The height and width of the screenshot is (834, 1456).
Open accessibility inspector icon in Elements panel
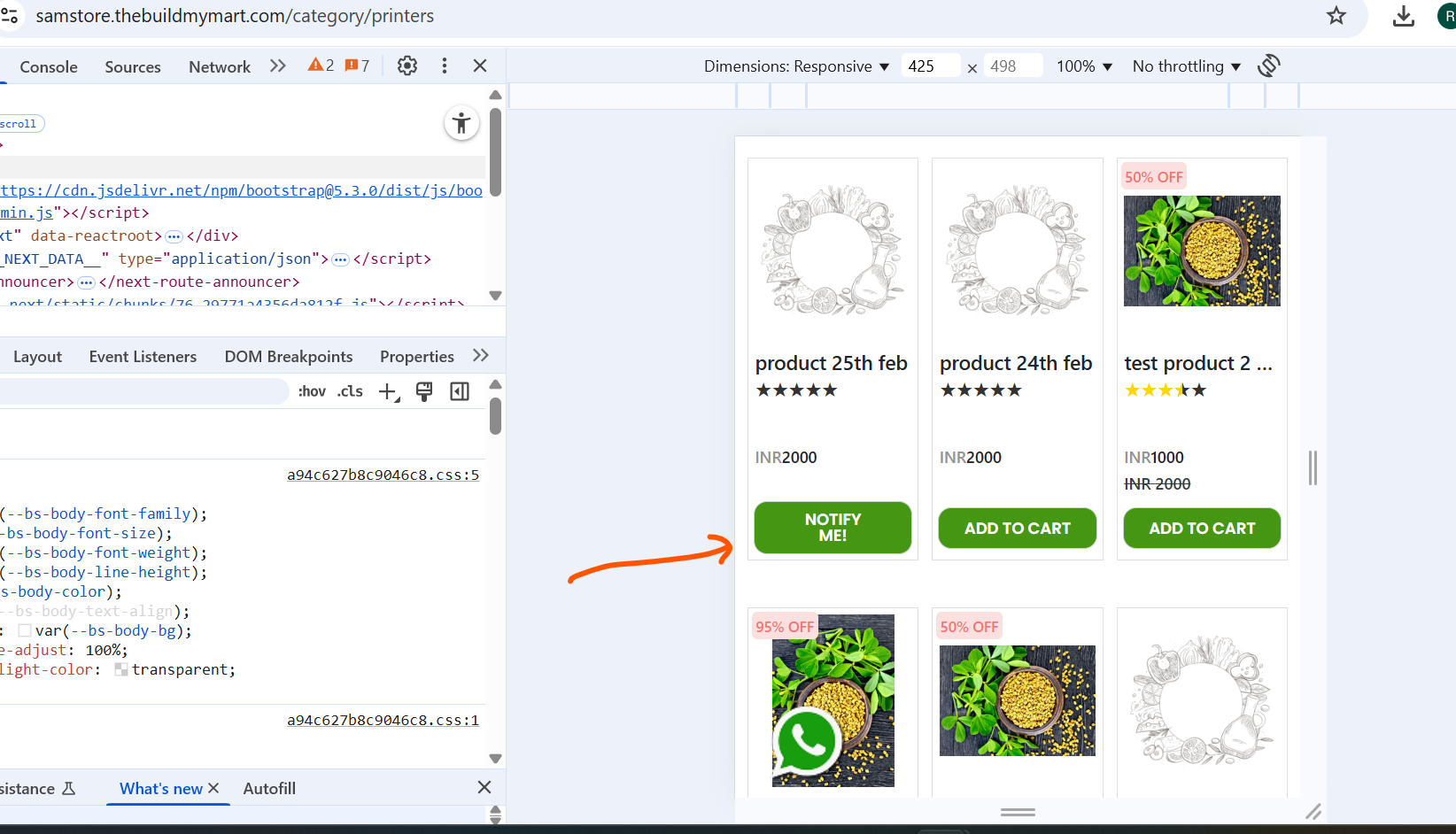[x=461, y=123]
